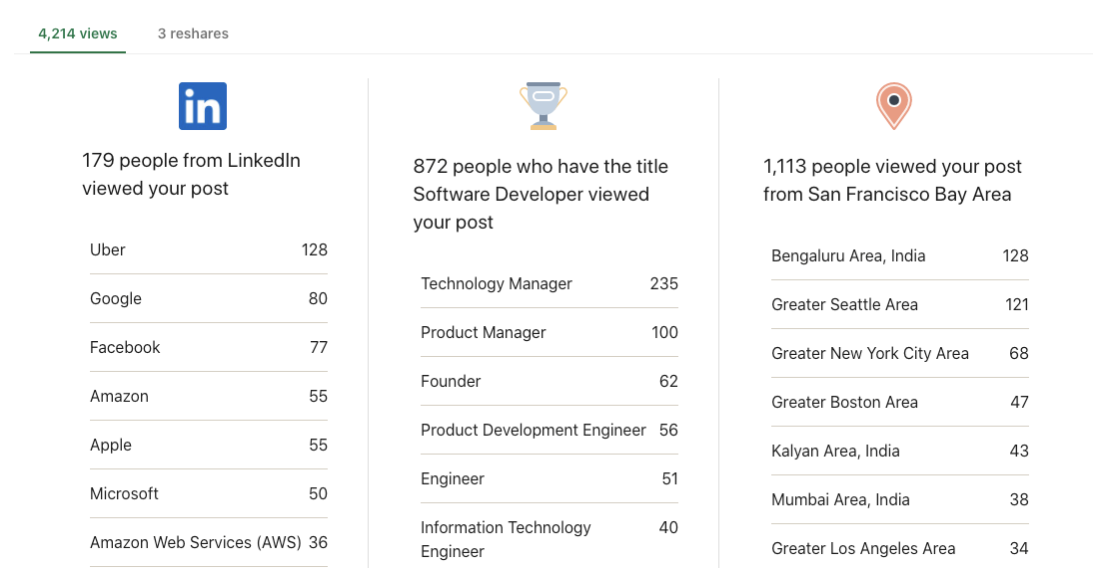Open the 3 reshares tab
This screenshot has width=1104, height=568.
[x=193, y=34]
